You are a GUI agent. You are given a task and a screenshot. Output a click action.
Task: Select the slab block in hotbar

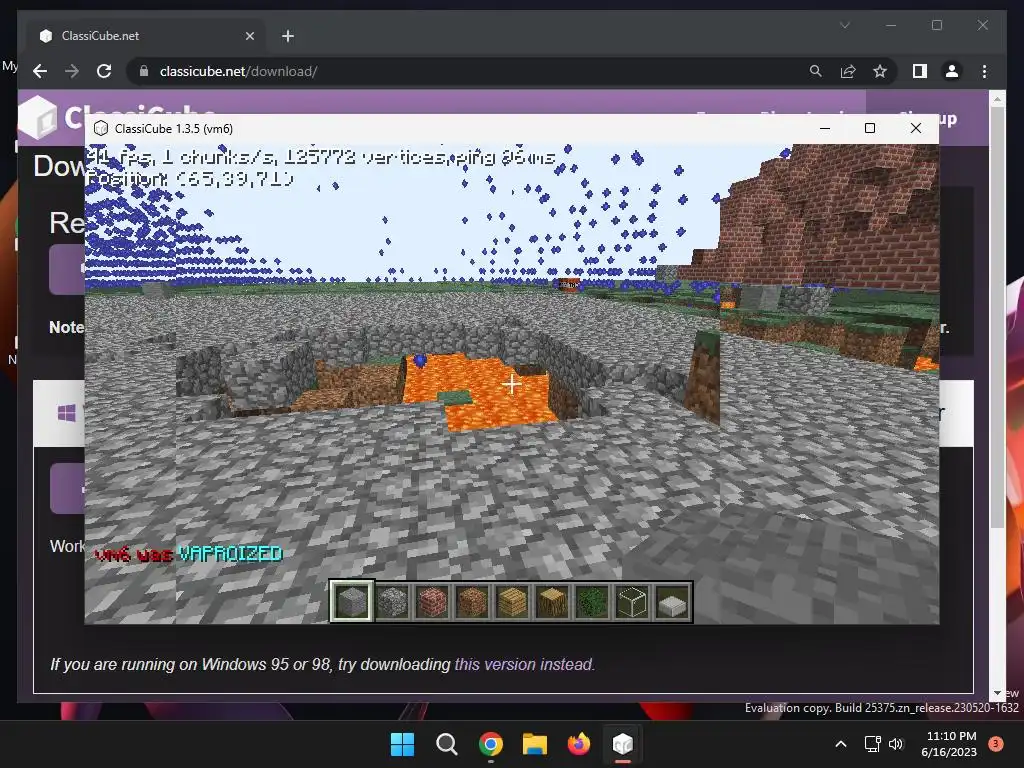672,601
